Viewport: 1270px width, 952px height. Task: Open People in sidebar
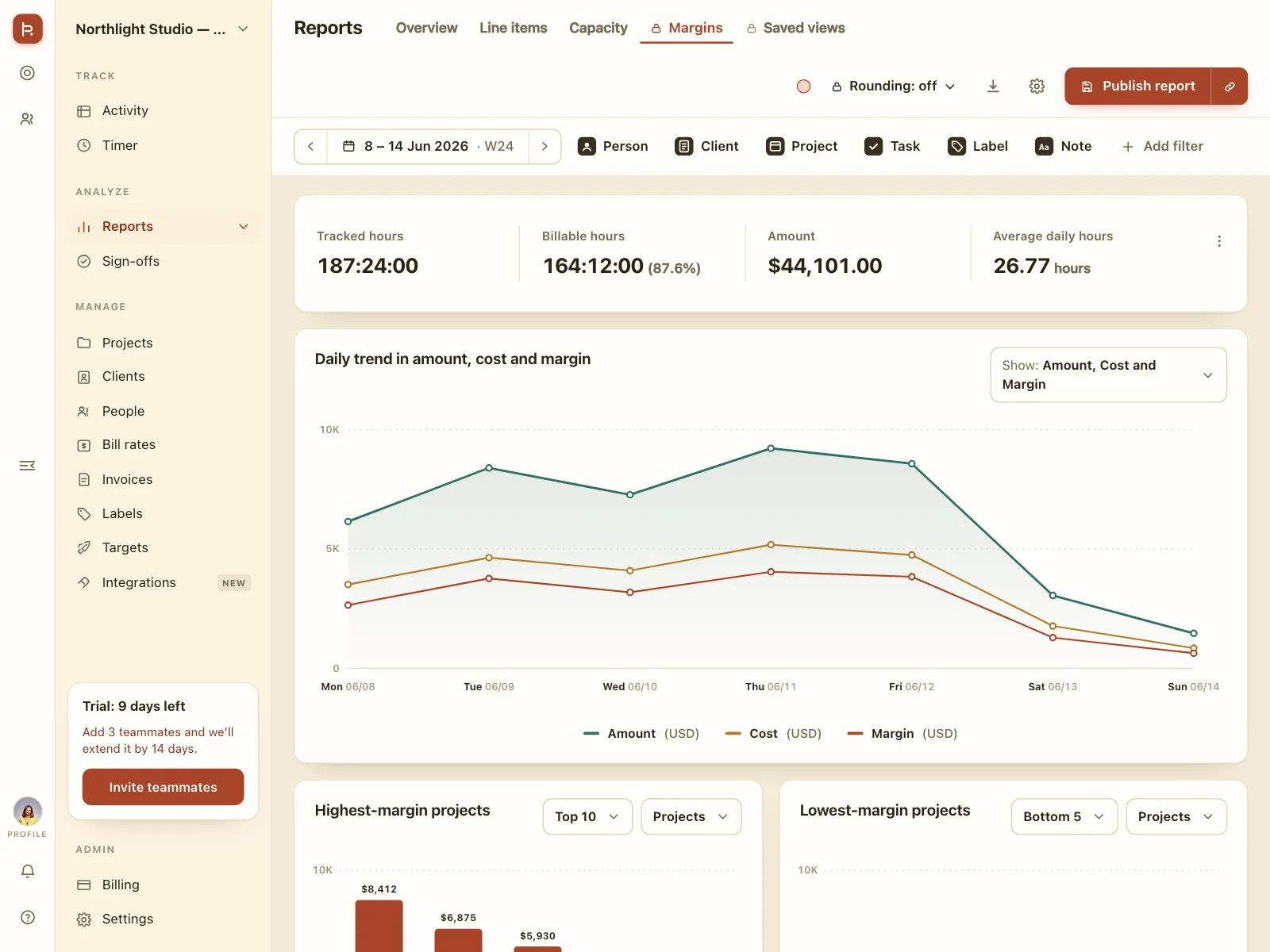[x=163, y=411]
